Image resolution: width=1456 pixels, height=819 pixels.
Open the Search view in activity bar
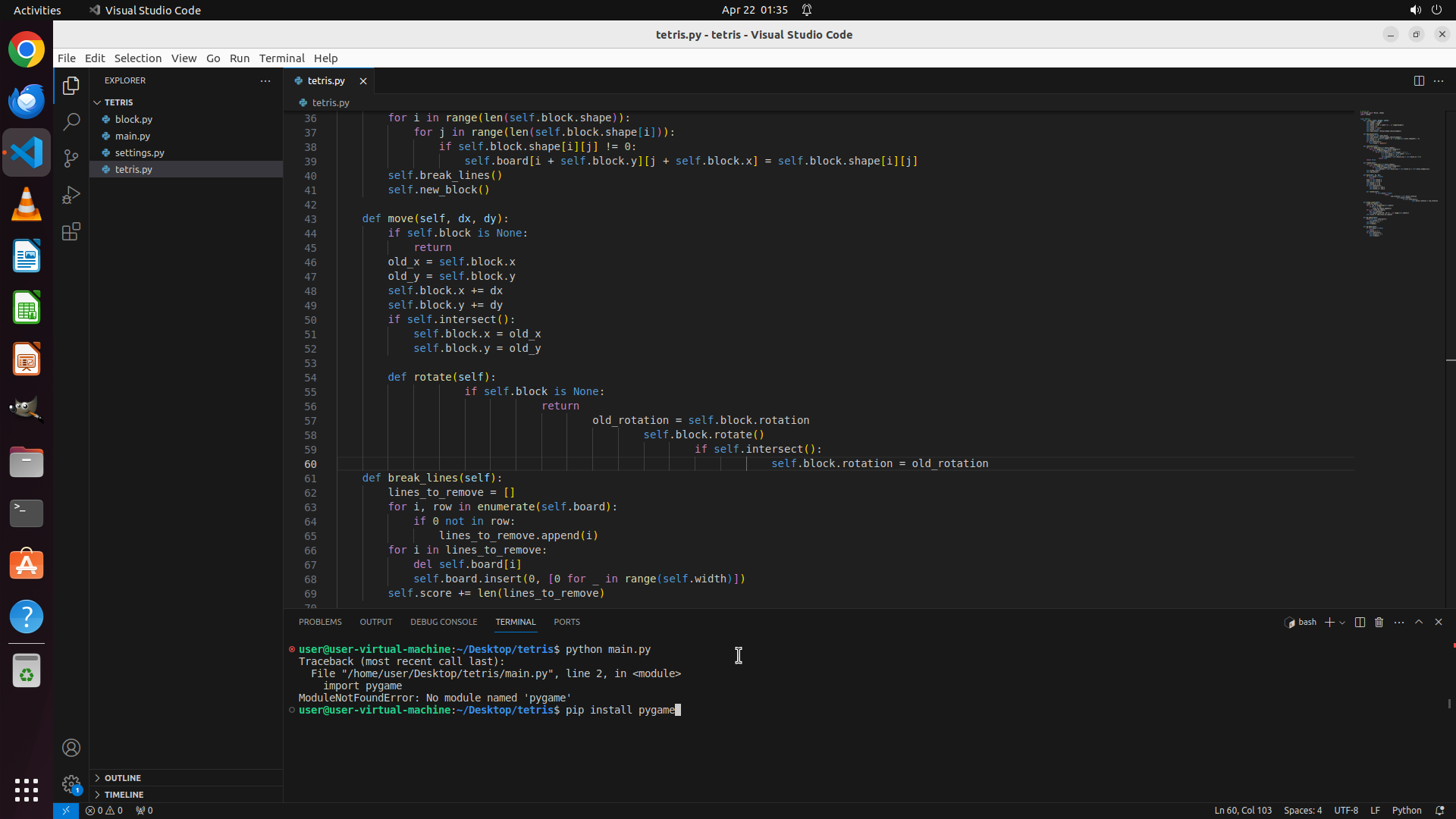71,121
